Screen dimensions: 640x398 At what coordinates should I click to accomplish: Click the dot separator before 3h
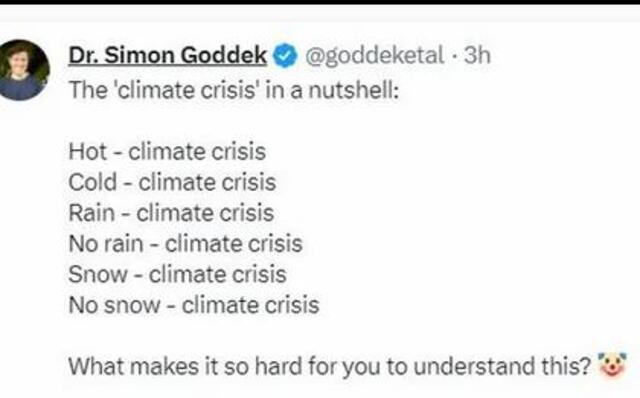(454, 56)
